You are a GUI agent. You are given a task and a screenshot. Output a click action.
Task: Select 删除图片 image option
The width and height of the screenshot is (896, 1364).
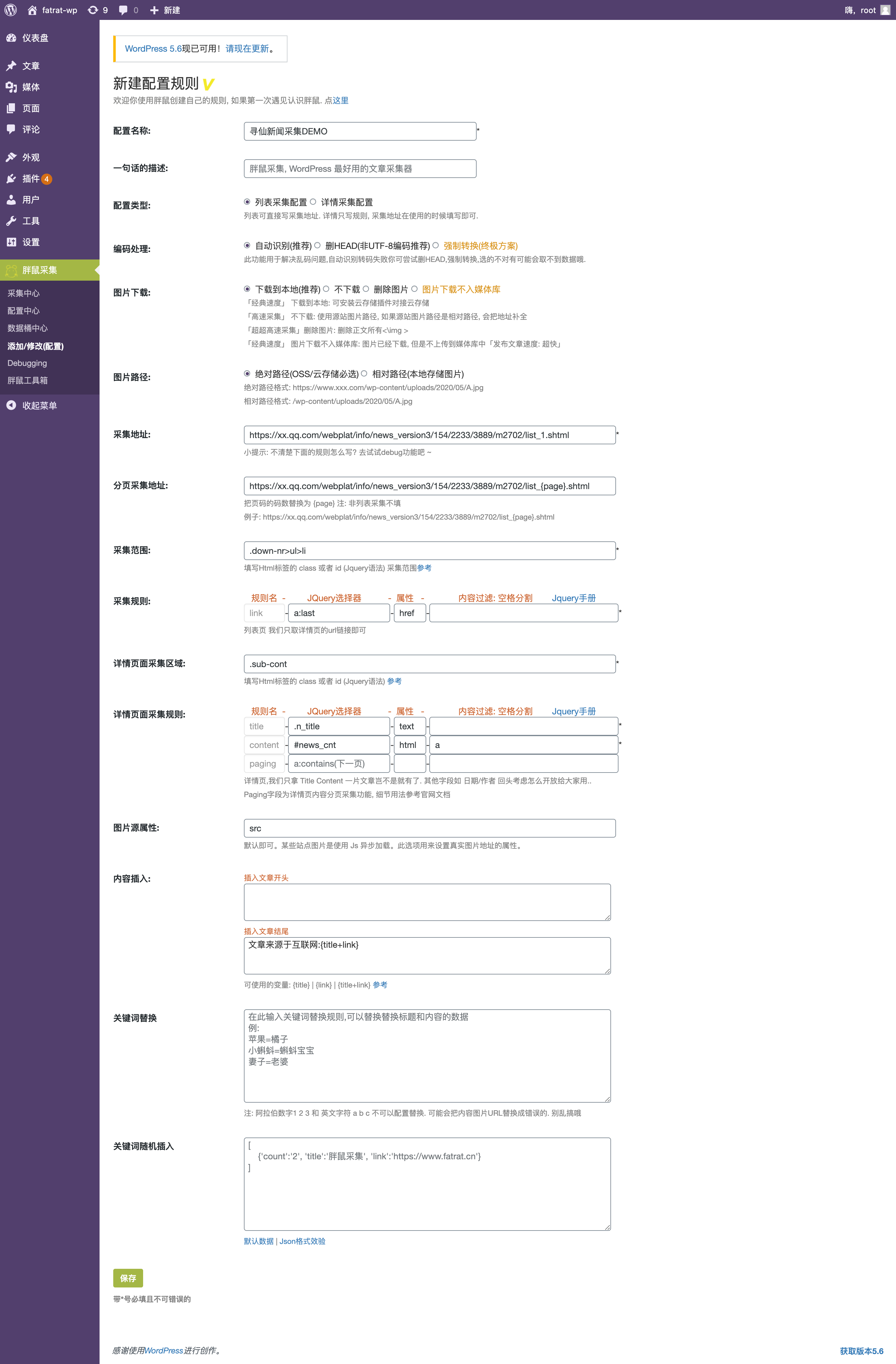pos(366,289)
